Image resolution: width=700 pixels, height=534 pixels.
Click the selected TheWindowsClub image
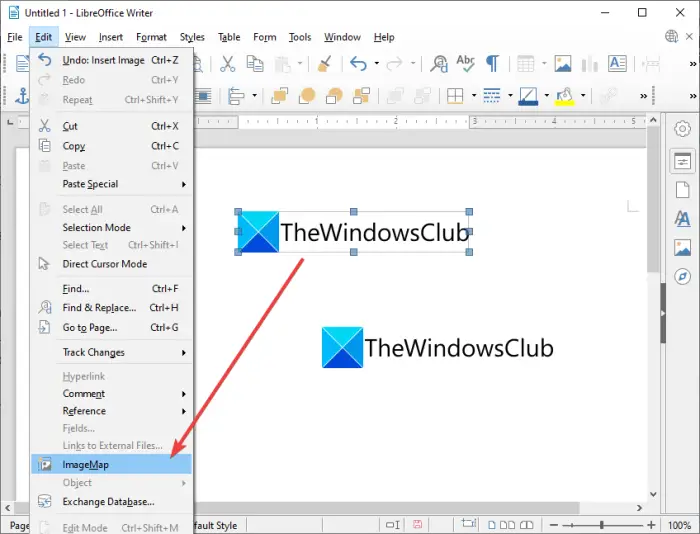[353, 232]
